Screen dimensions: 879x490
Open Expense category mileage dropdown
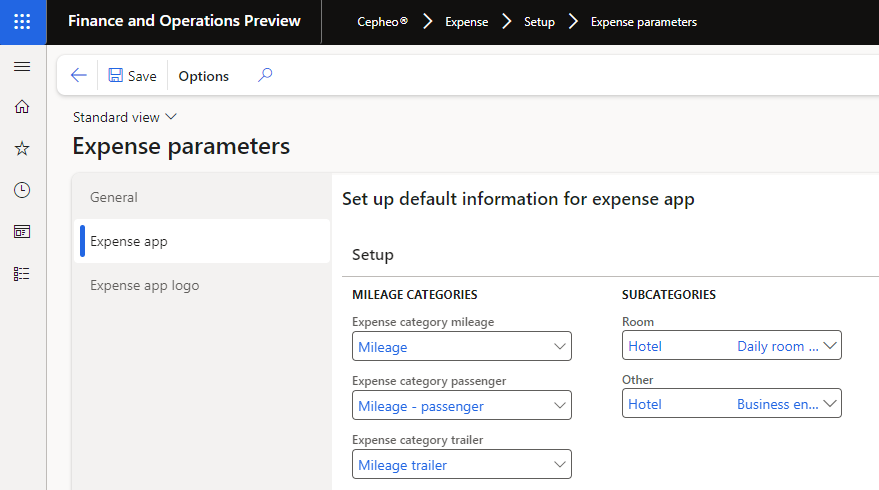coord(559,347)
